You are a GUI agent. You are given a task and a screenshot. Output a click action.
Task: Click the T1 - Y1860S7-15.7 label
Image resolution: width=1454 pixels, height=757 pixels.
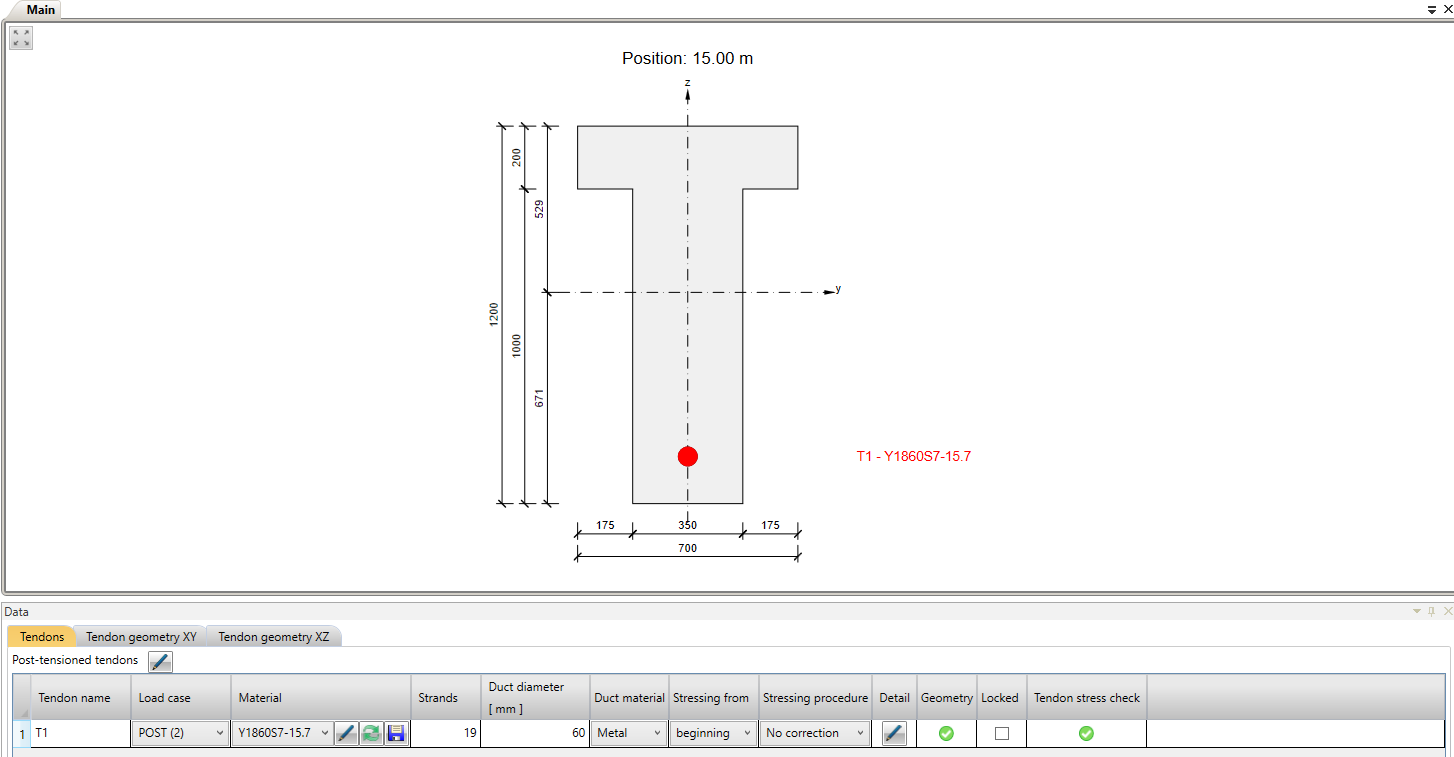[x=913, y=456]
